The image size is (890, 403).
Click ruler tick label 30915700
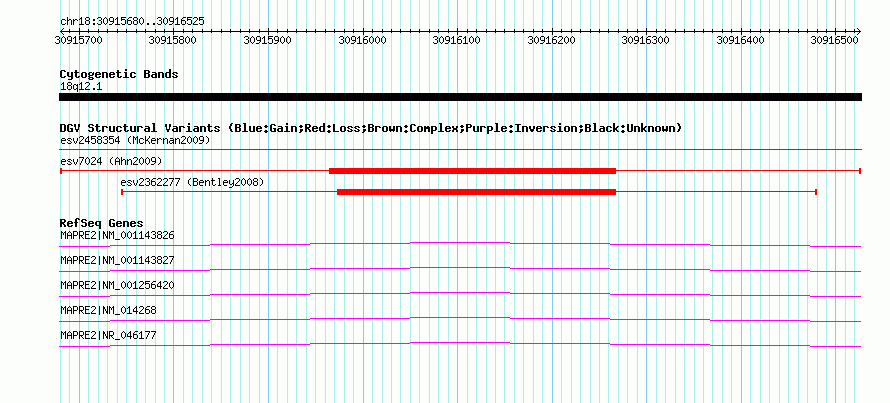pyautogui.click(x=78, y=40)
